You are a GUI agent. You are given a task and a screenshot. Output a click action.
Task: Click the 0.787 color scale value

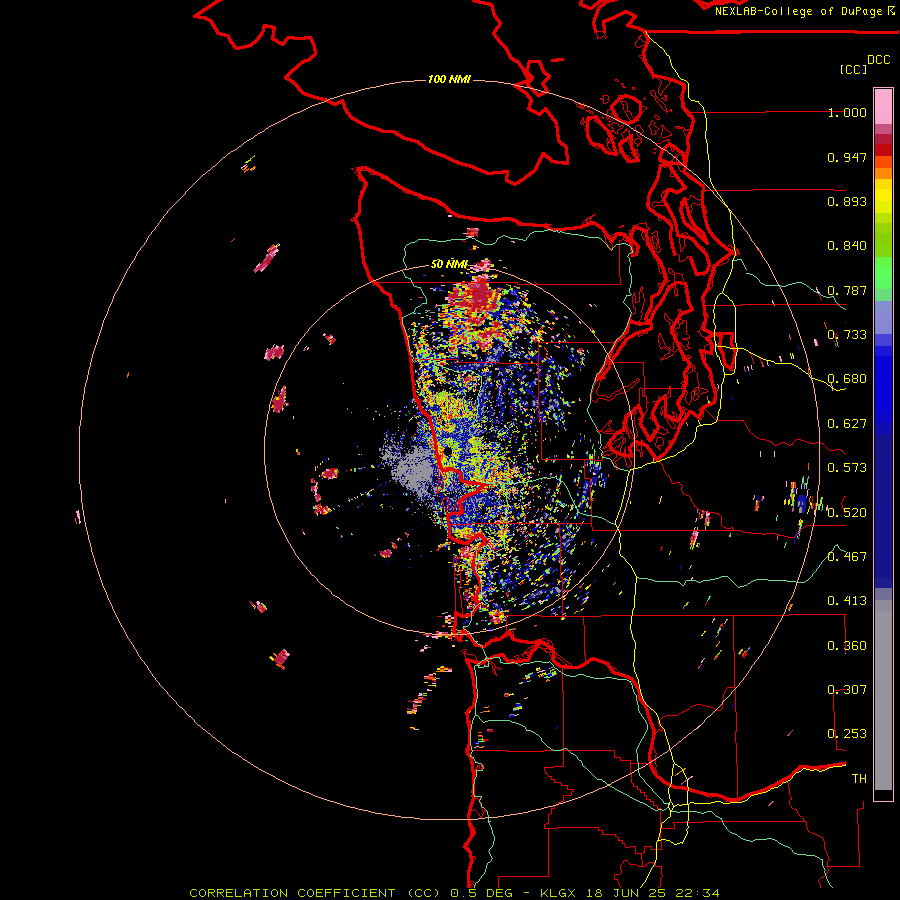click(847, 290)
